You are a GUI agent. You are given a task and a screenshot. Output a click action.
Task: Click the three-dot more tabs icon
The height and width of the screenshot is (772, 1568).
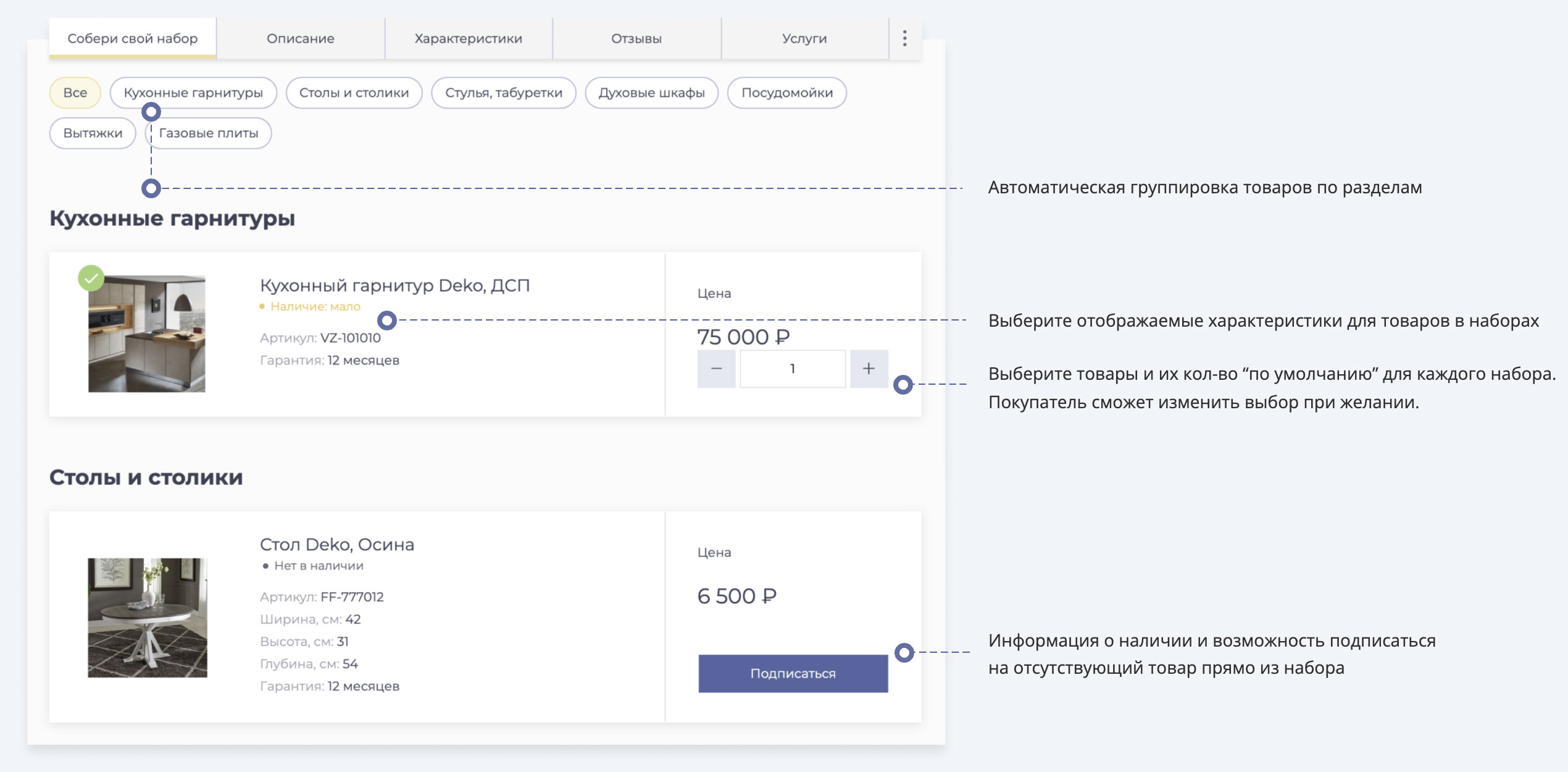click(x=904, y=38)
